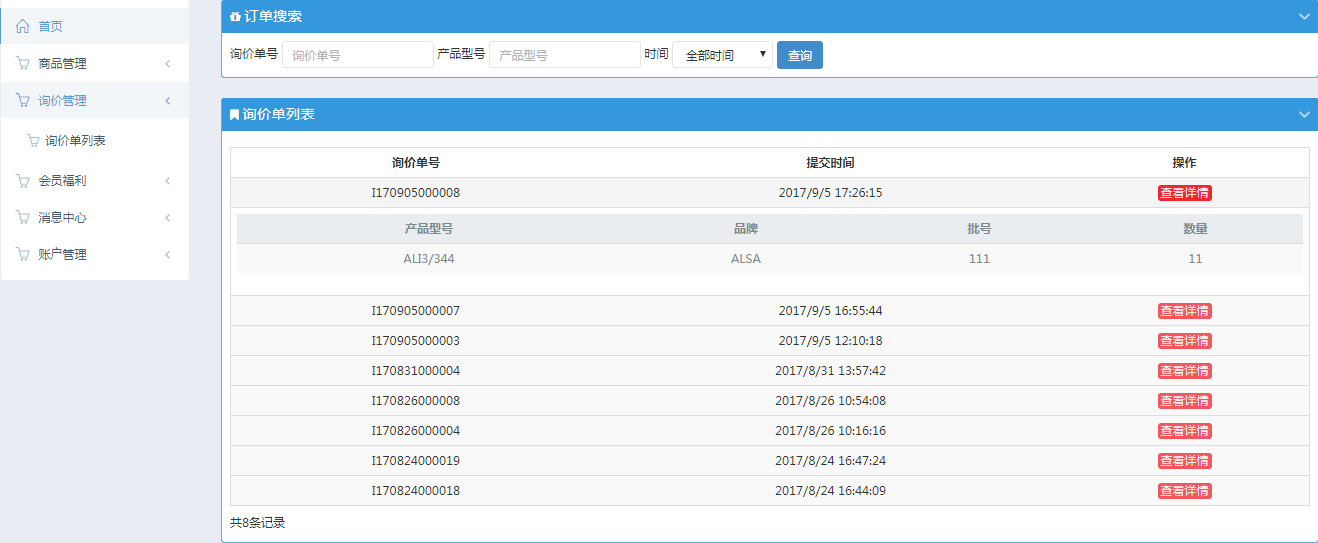Open the 消息中心 sidebar menu
Screen dimensions: 1318x543
[62, 218]
